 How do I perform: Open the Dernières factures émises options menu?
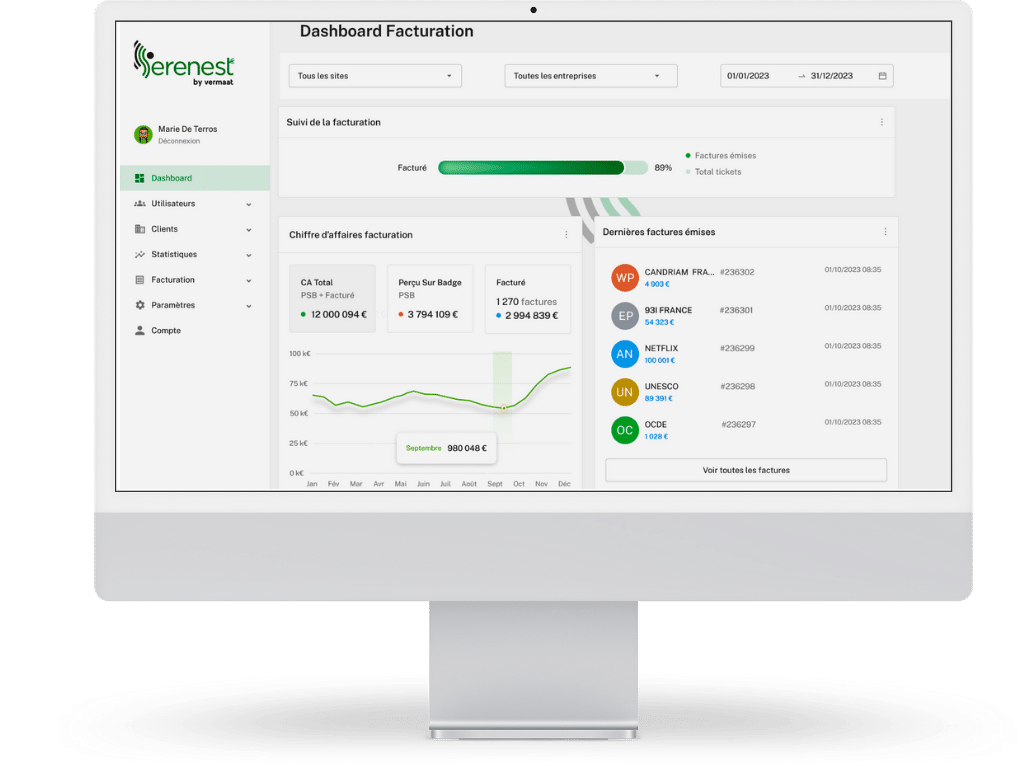point(883,231)
